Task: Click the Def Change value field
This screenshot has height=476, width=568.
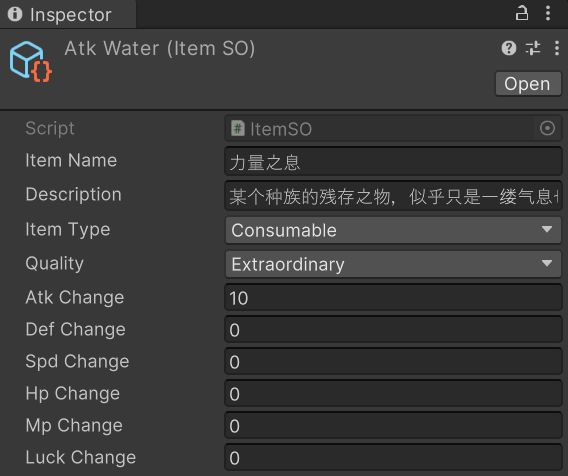Action: point(393,330)
